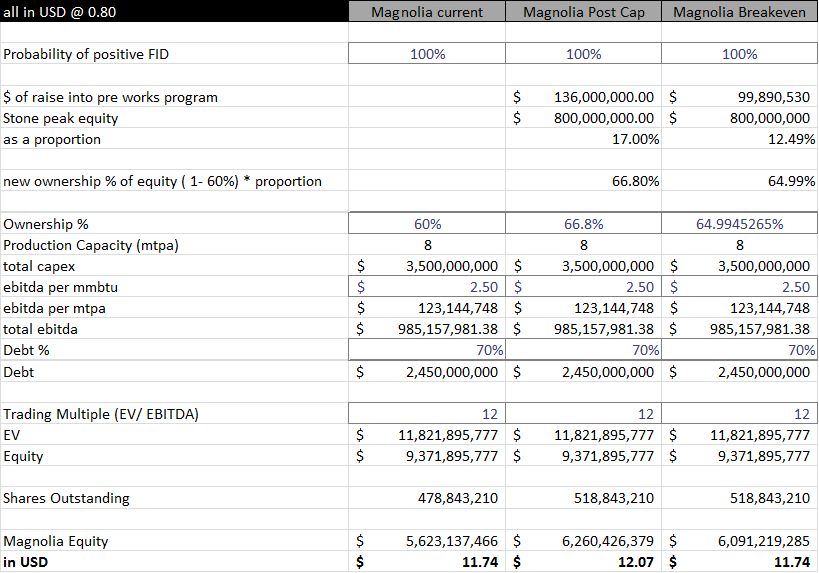Select the 6,260,426,379 Magnolia Equity cell
The height and width of the screenshot is (573, 819).
coord(583,541)
